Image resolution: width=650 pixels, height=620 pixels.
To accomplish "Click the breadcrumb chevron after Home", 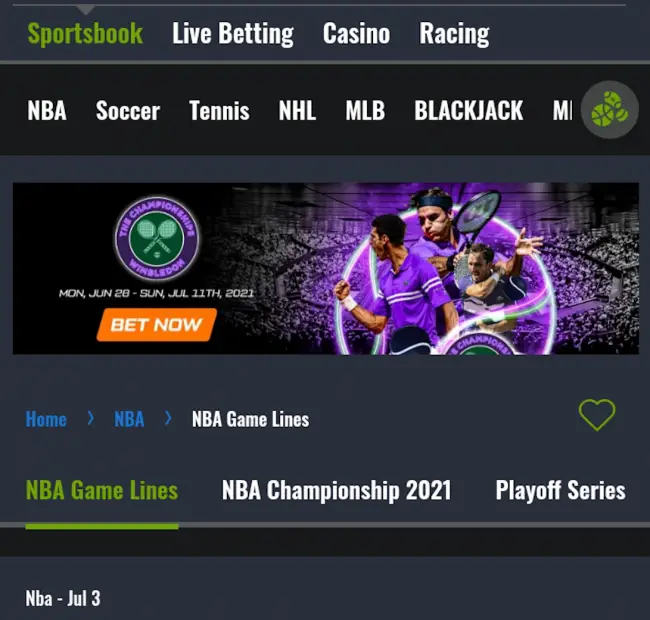I will click(x=90, y=419).
